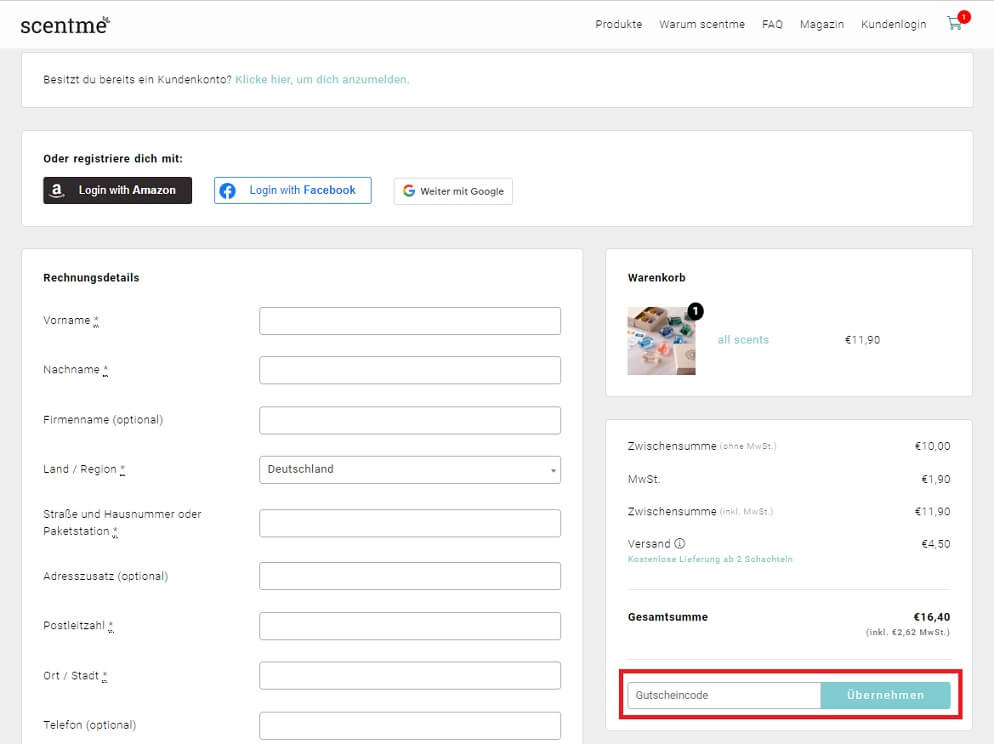The width and height of the screenshot is (994, 744).
Task: Click the Straße und Hausnummer field
Action: tap(410, 523)
